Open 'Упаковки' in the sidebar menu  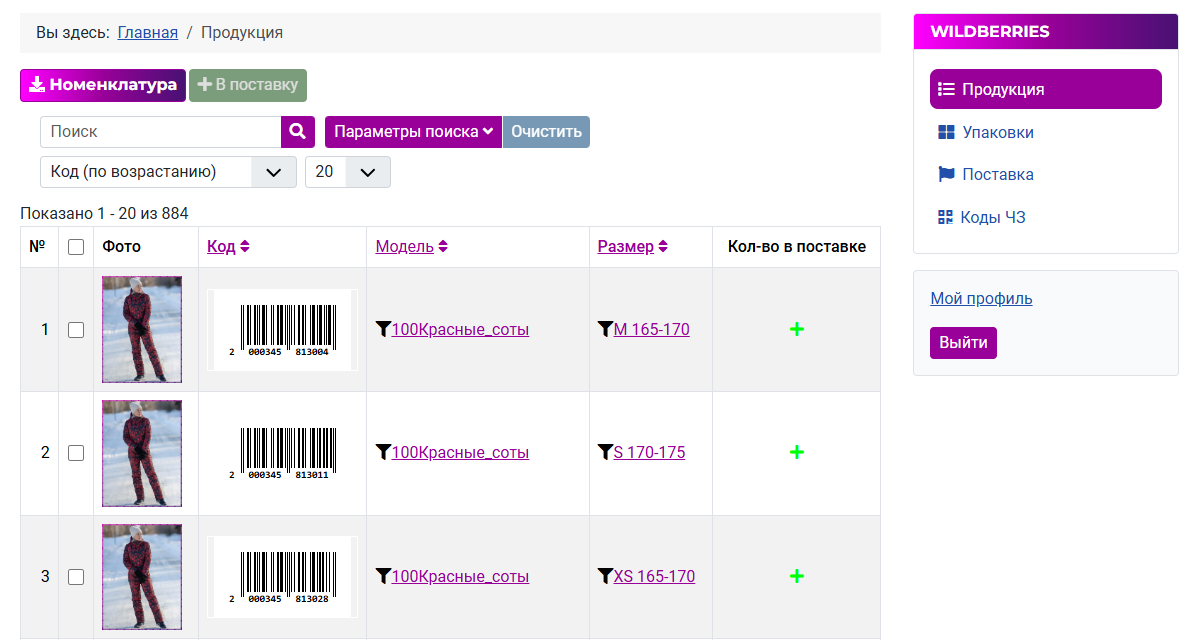[x=997, y=132]
